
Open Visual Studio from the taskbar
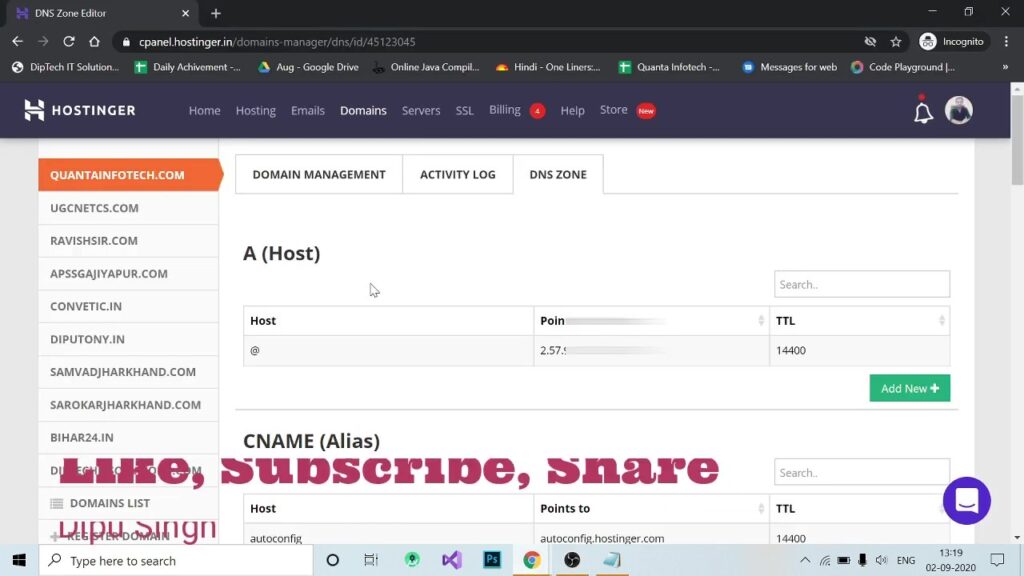pyautogui.click(x=451, y=560)
